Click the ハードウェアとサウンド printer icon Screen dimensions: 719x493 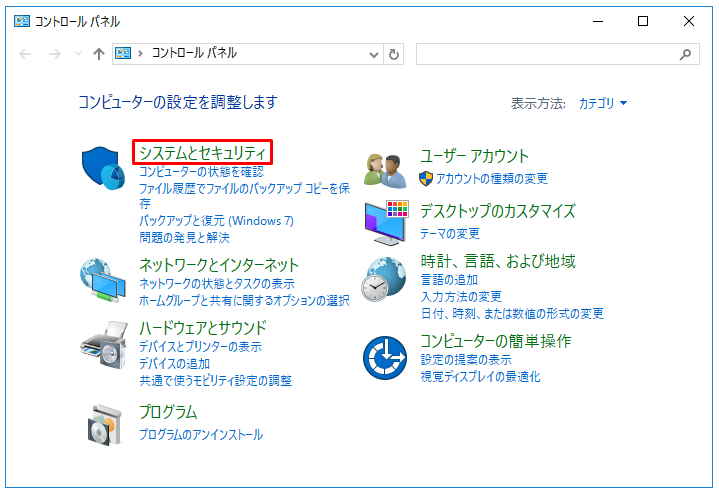104,345
